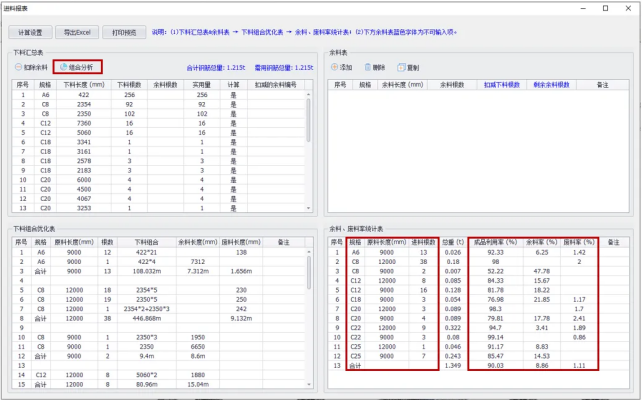The image size is (642, 400).
Task: Click the 下料长度 column header in 下料汇总表
Action: pos(84,86)
